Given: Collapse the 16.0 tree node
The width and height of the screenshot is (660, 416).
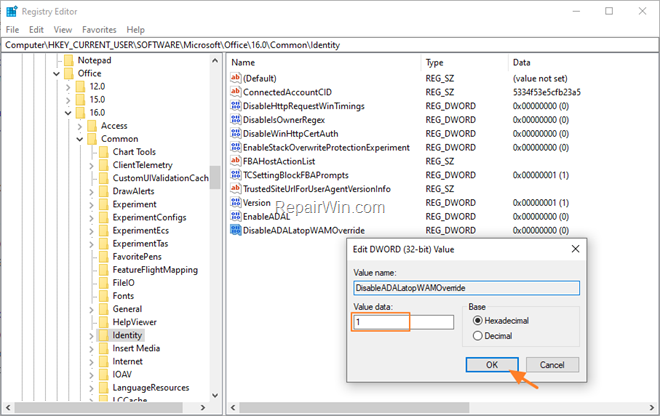Looking at the screenshot, I should click(68, 113).
